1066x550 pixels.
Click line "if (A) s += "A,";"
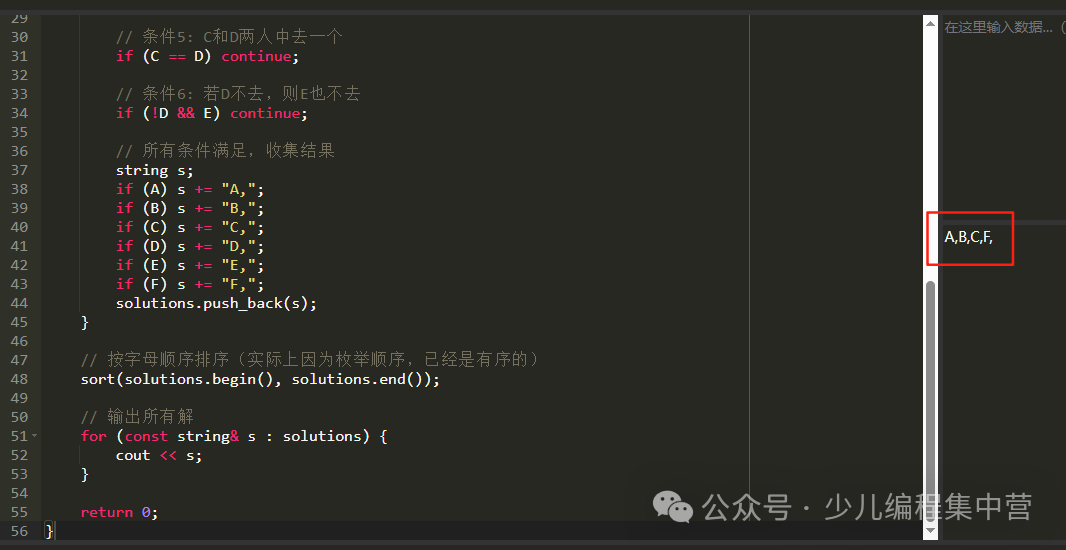click(190, 189)
